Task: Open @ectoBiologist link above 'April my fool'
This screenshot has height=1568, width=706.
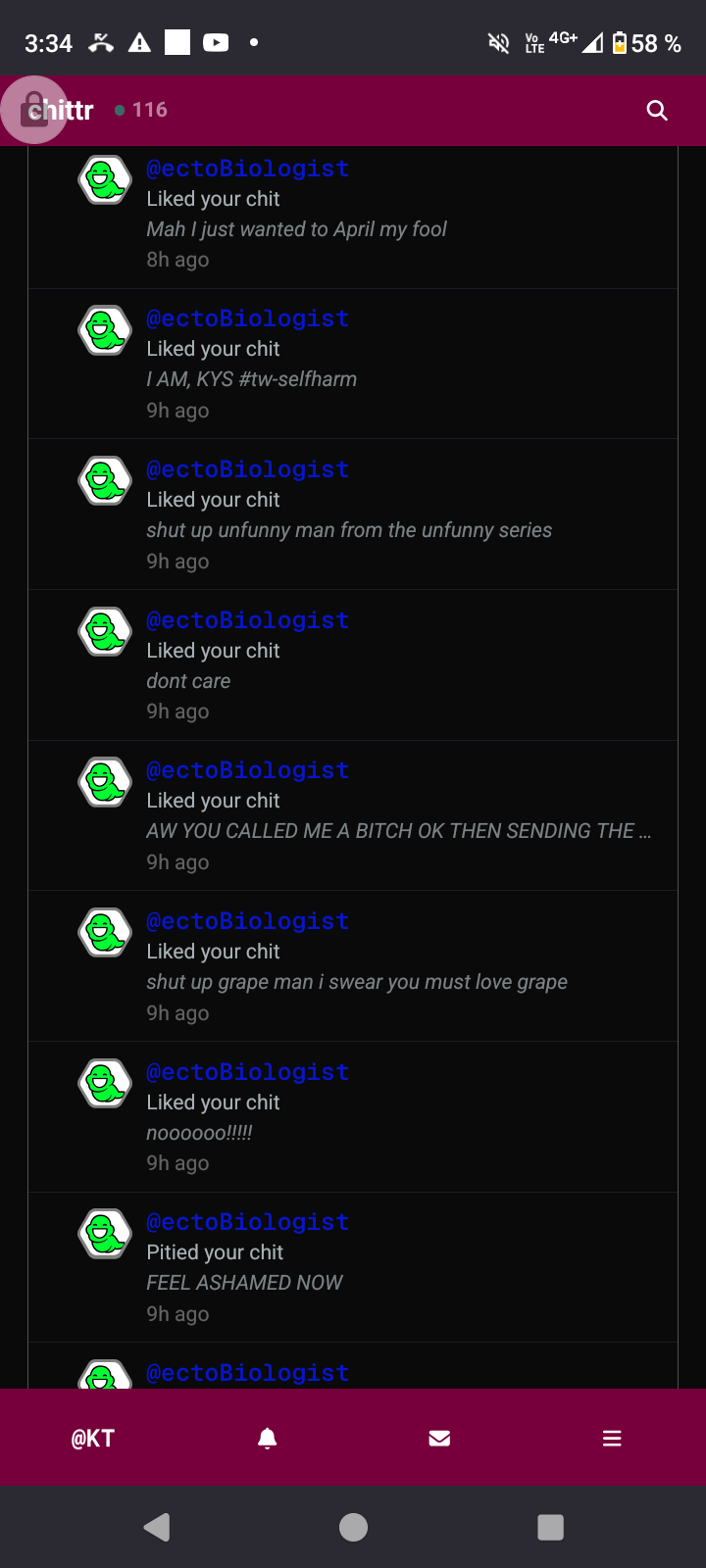Action: tap(248, 169)
